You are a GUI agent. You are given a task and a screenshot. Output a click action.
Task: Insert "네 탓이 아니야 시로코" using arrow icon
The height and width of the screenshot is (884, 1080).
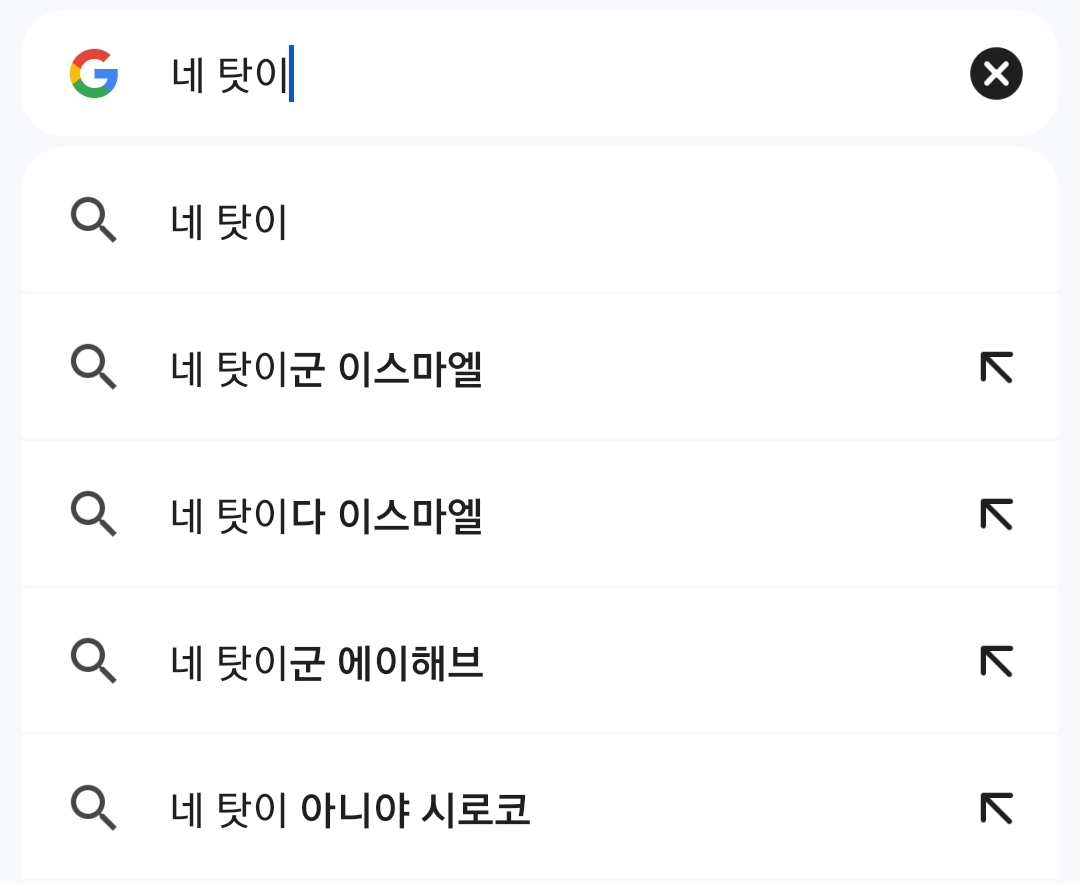996,808
